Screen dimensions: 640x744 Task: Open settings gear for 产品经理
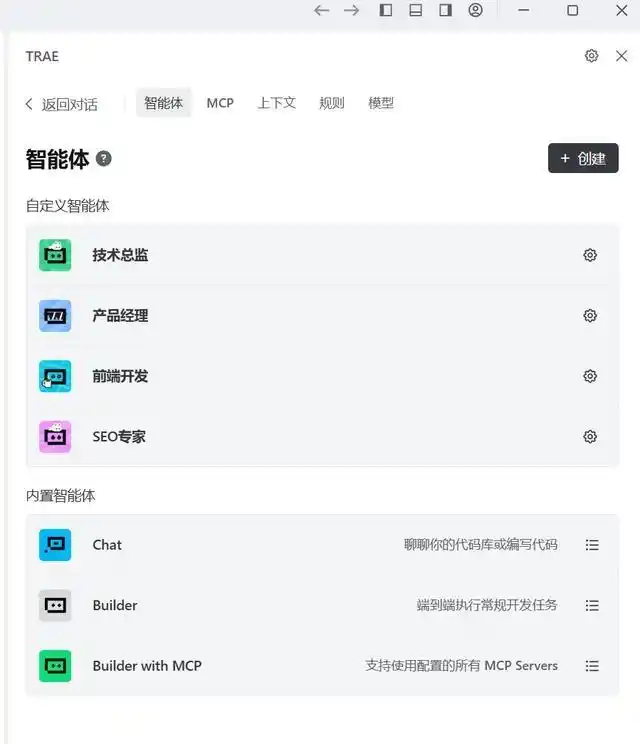point(590,316)
